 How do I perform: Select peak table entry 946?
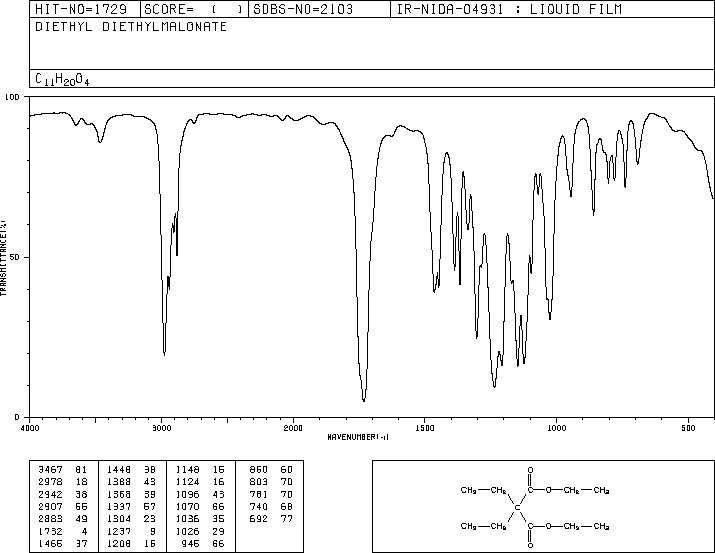click(x=190, y=543)
